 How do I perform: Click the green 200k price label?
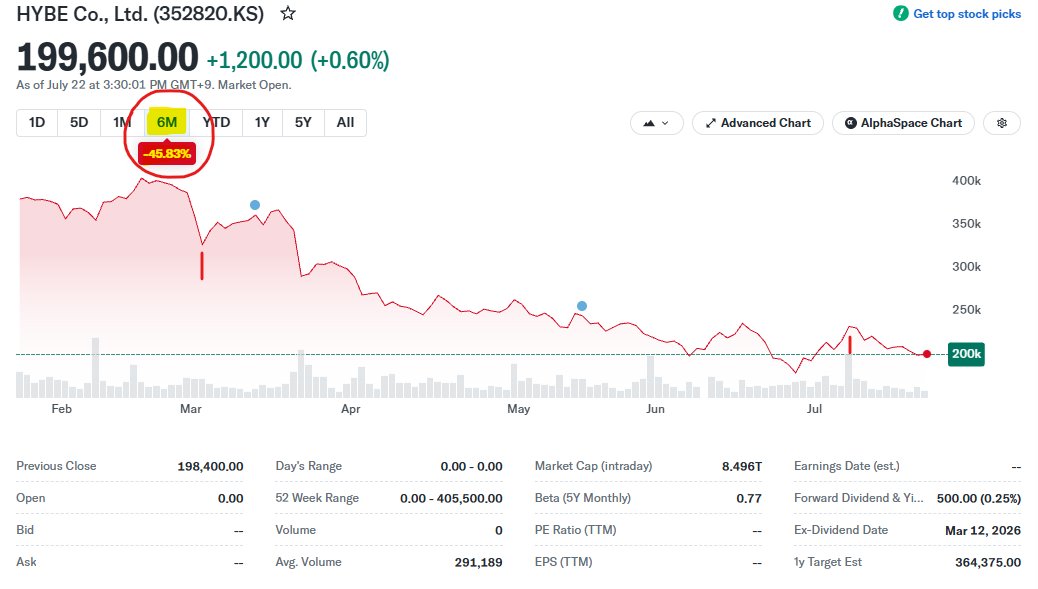966,354
